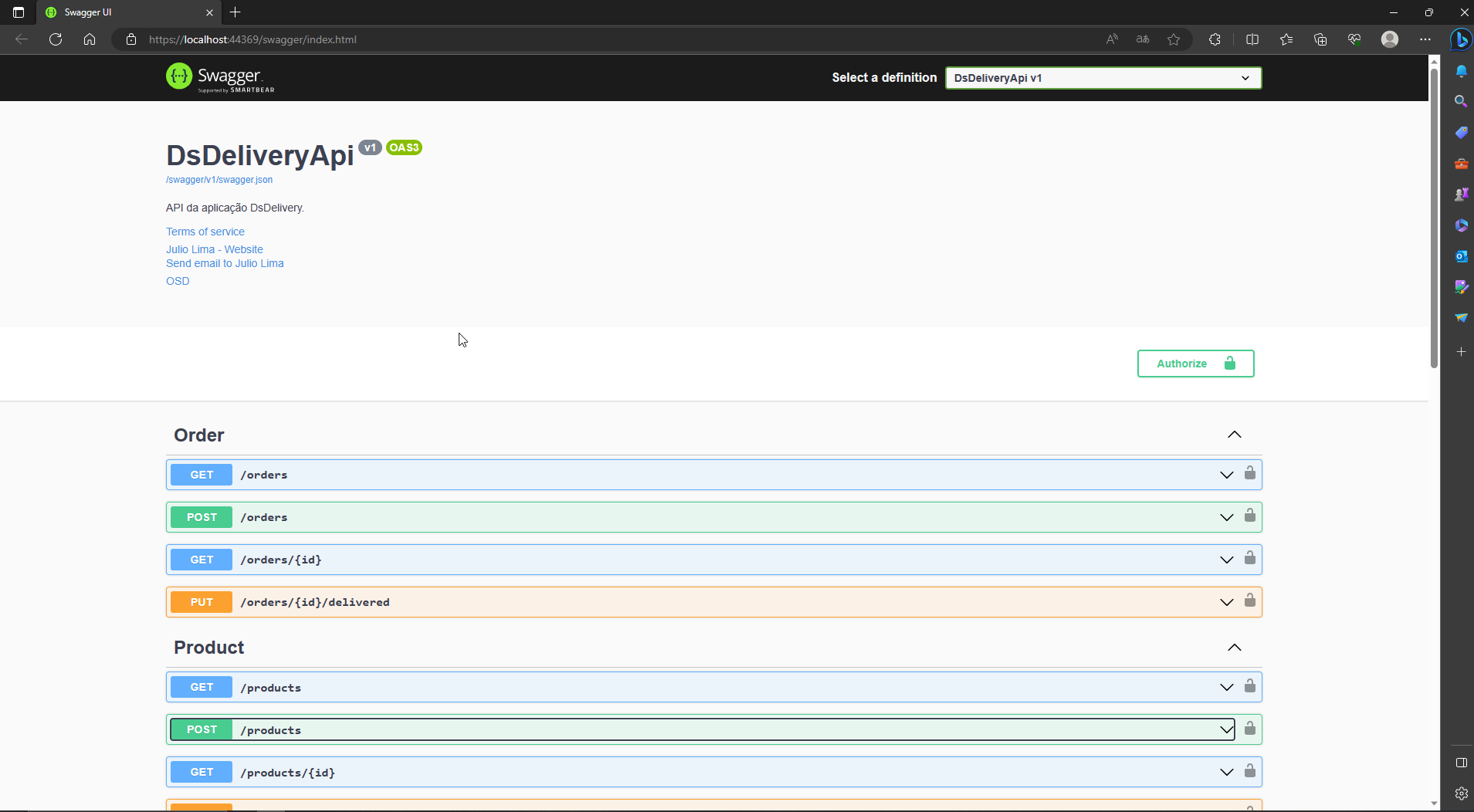Add this page to favorites star
Image resolution: width=1474 pixels, height=812 pixels.
(x=1174, y=39)
